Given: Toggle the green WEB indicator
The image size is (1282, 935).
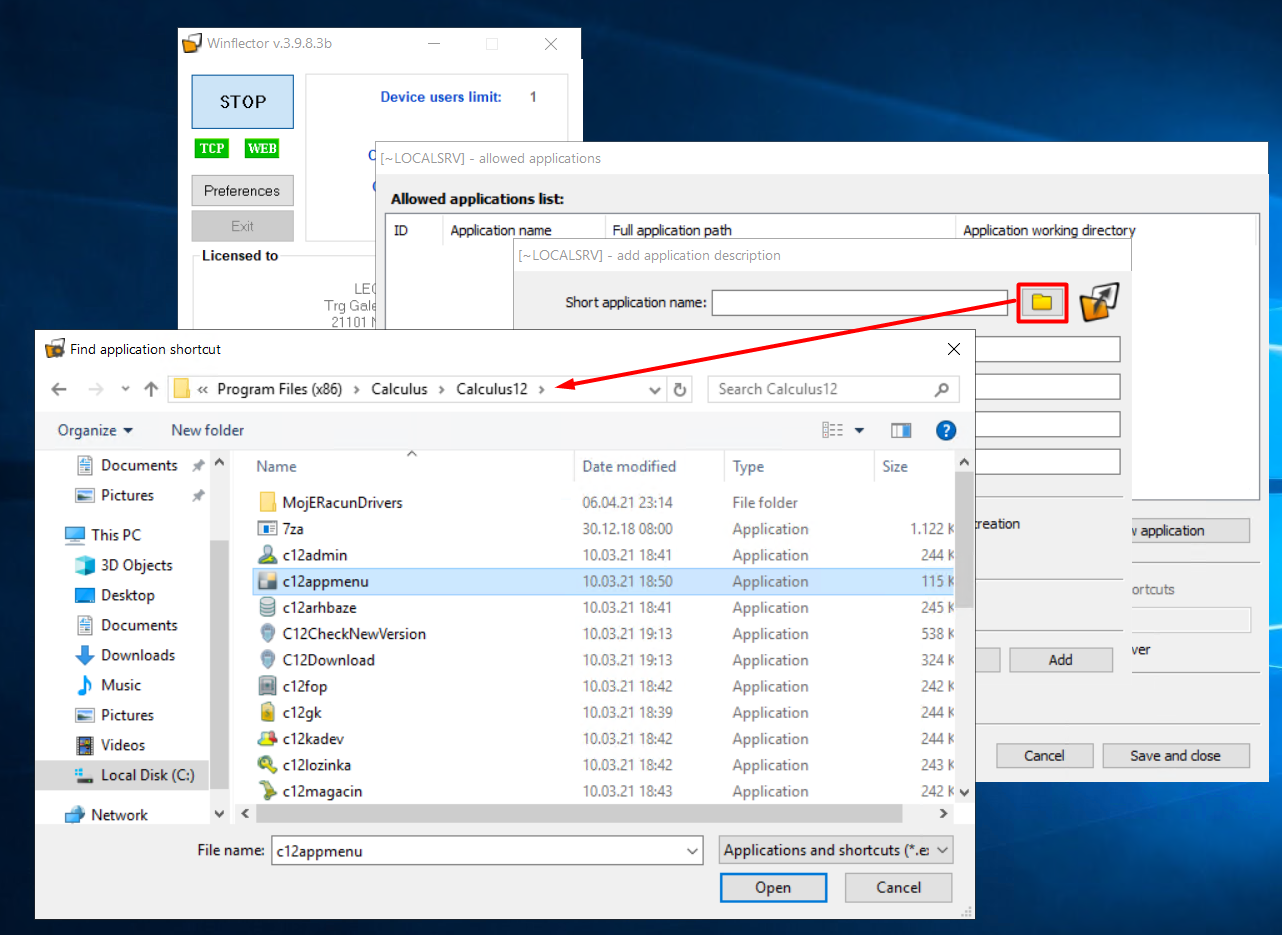Looking at the screenshot, I should coord(262,148).
